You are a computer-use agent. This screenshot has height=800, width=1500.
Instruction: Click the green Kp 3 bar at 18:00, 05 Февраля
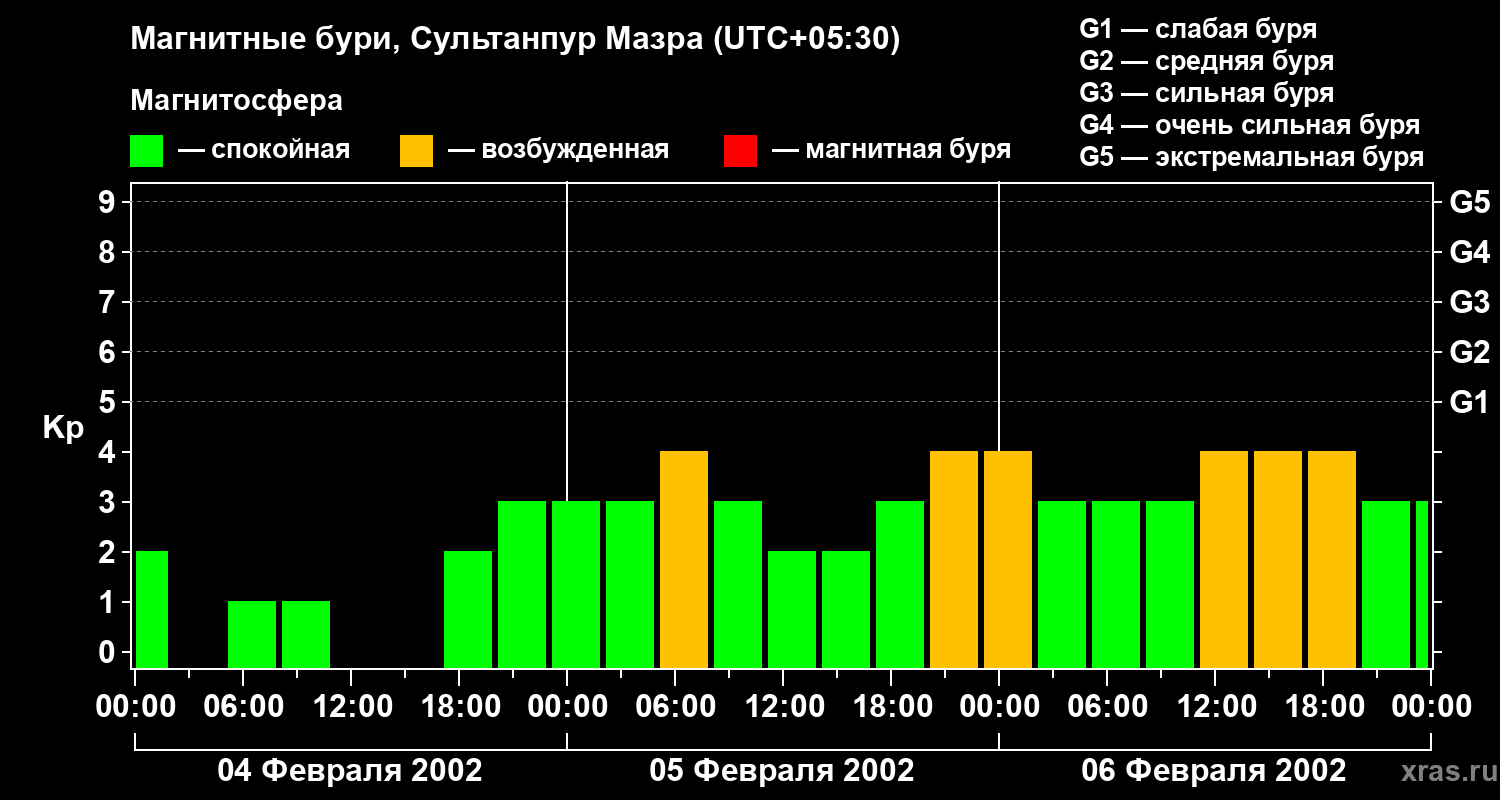tap(900, 584)
